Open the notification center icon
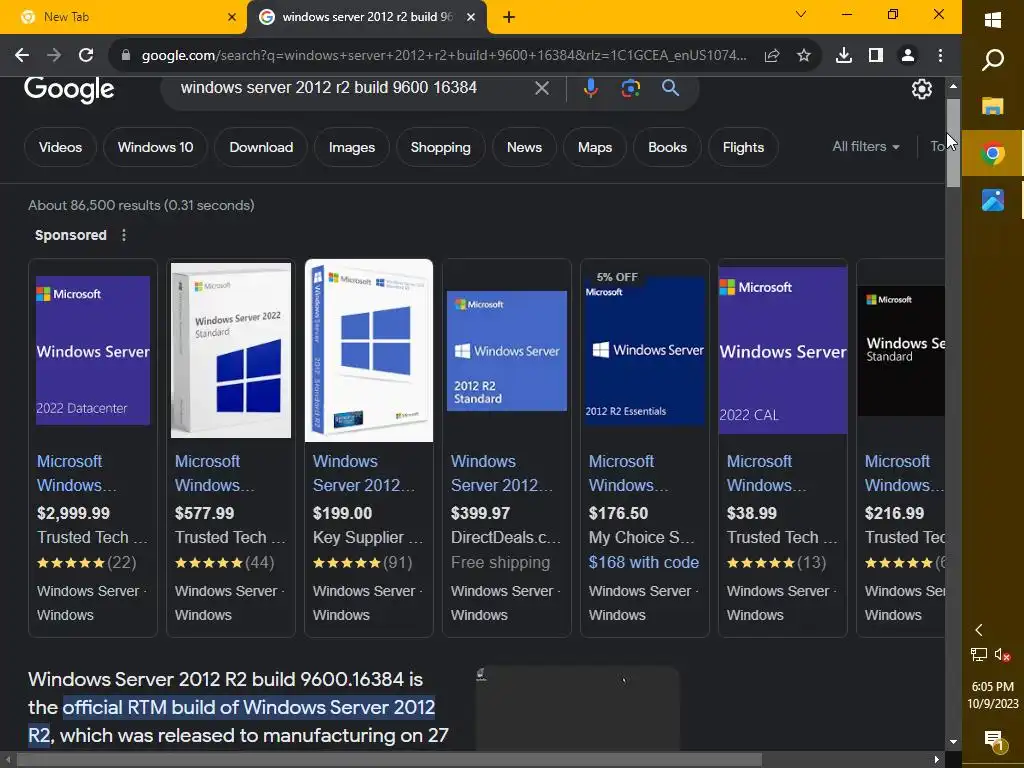Screen dimensions: 1024x768 (993, 740)
